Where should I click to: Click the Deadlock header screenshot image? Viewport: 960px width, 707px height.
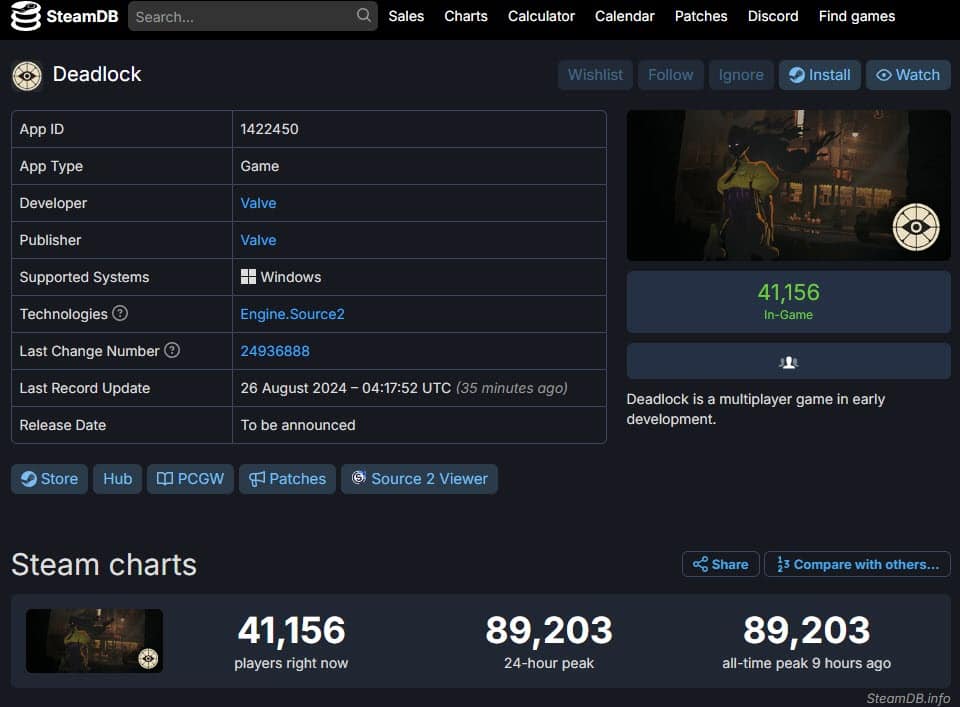click(788, 185)
